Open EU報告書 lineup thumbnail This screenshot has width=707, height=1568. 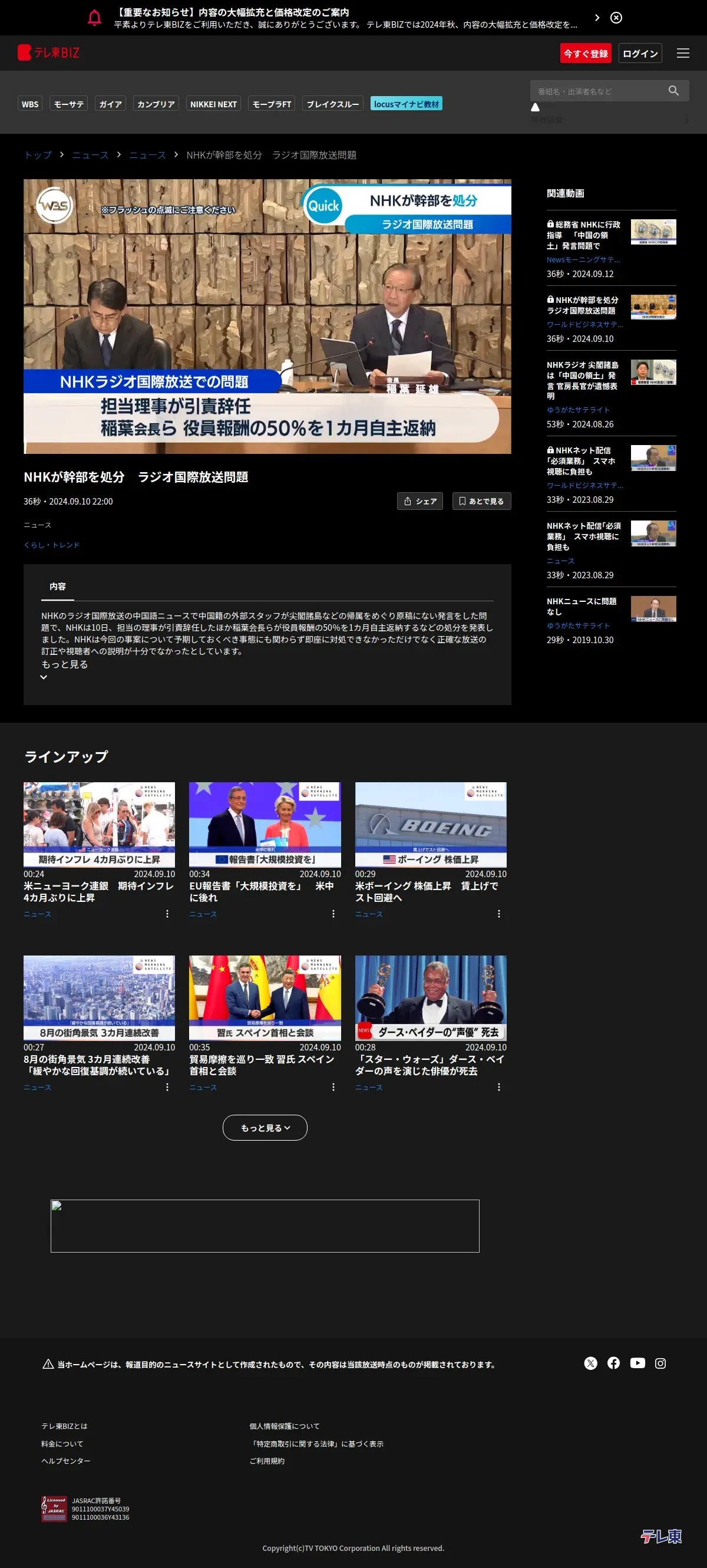[265, 825]
